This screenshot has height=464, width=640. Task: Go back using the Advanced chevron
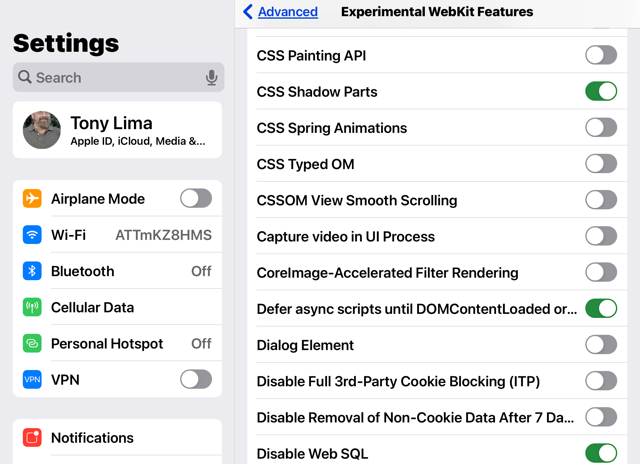[x=248, y=11]
